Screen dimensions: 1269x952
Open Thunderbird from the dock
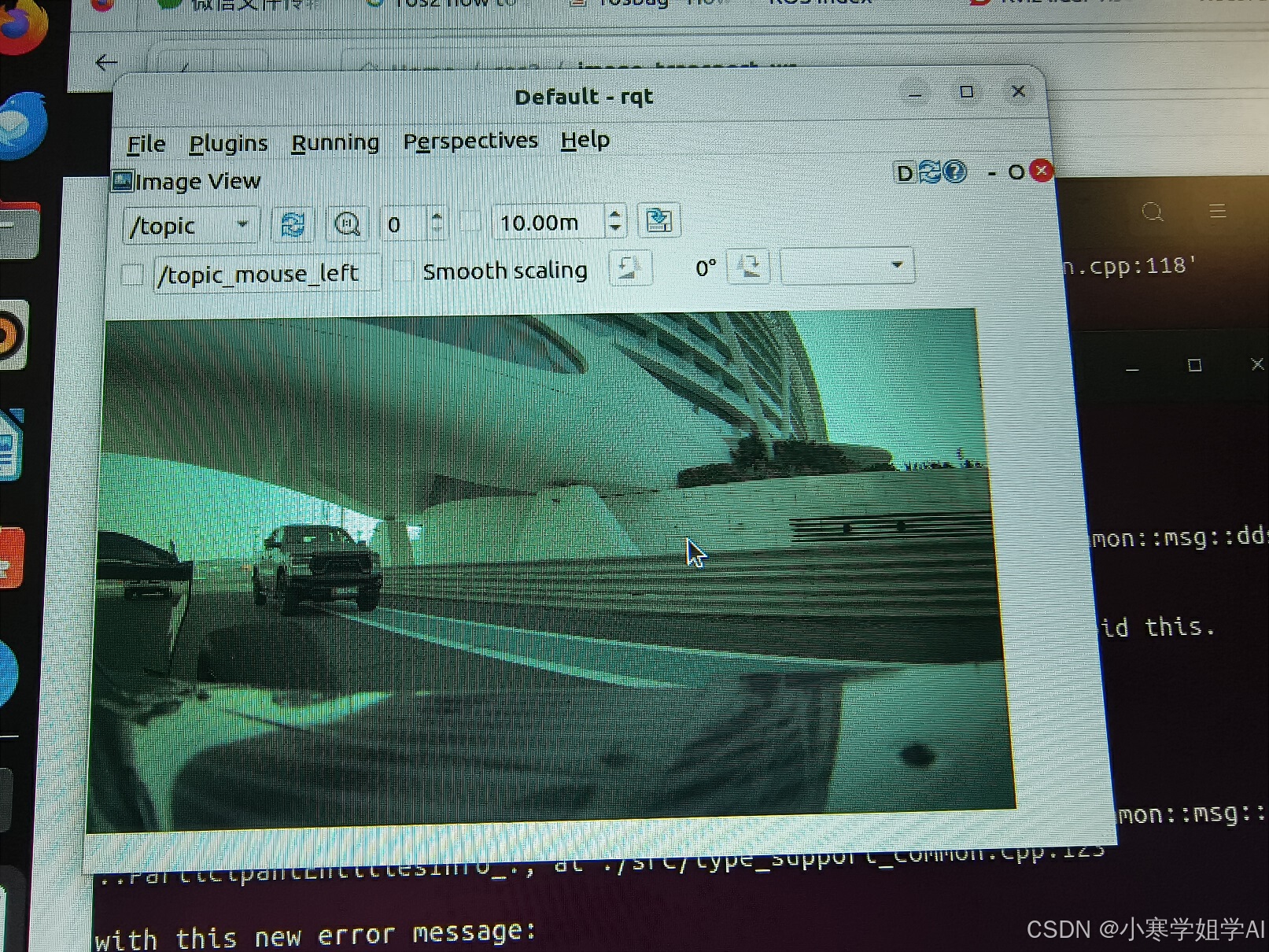click(x=22, y=126)
